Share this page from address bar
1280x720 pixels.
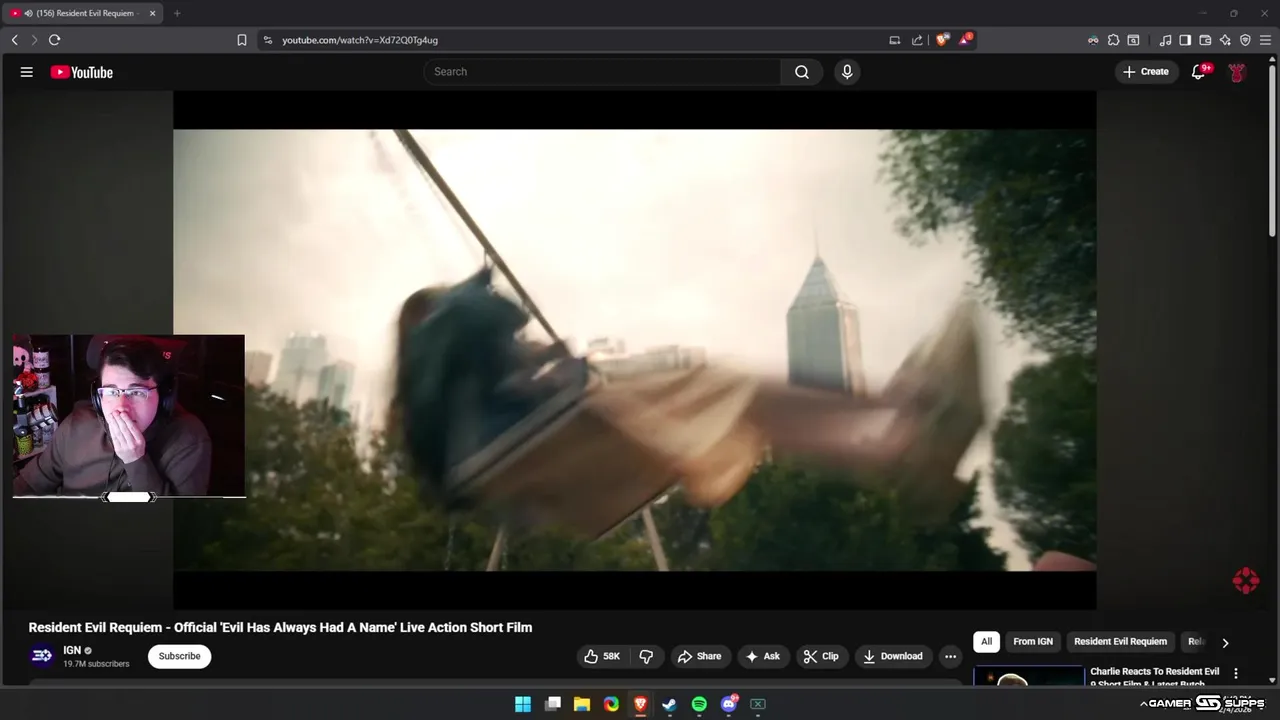tap(917, 40)
